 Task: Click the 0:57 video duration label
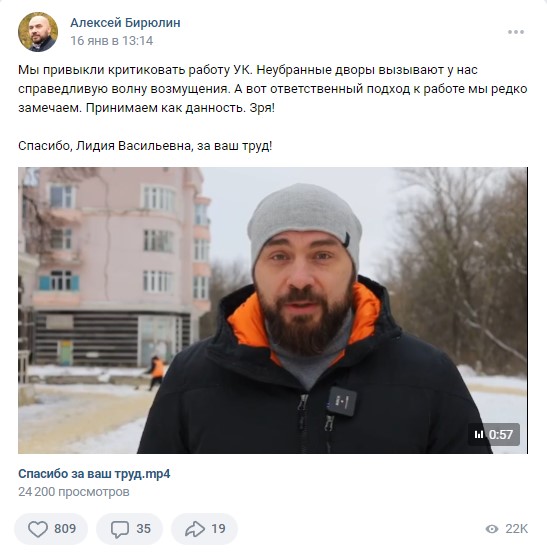pos(501,434)
